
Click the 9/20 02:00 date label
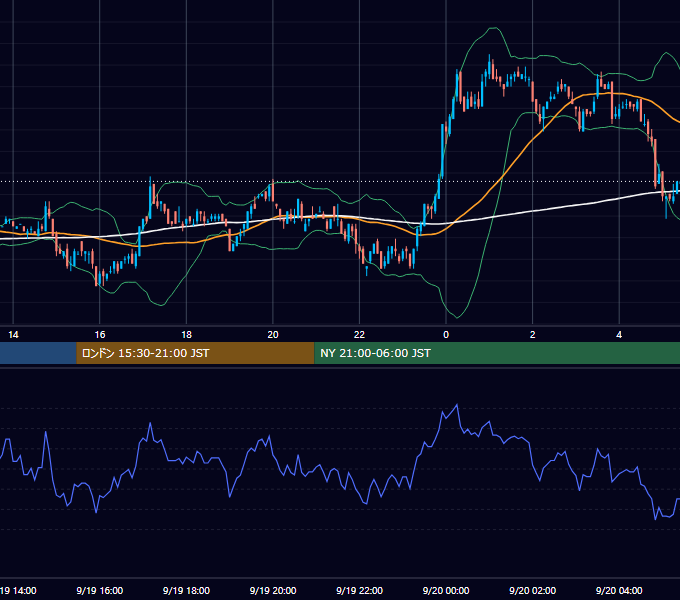[x=533, y=590]
